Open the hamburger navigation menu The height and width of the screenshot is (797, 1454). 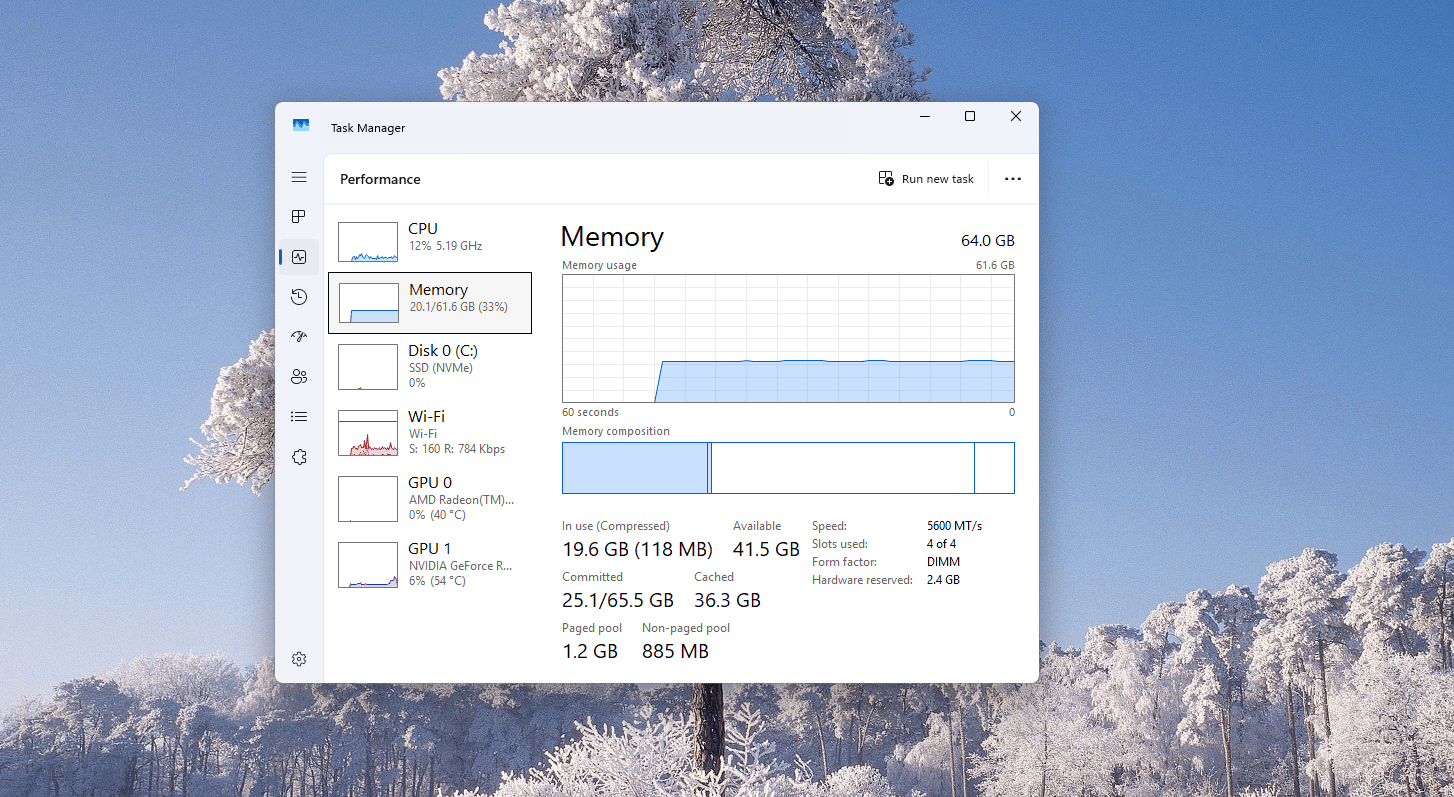(299, 177)
